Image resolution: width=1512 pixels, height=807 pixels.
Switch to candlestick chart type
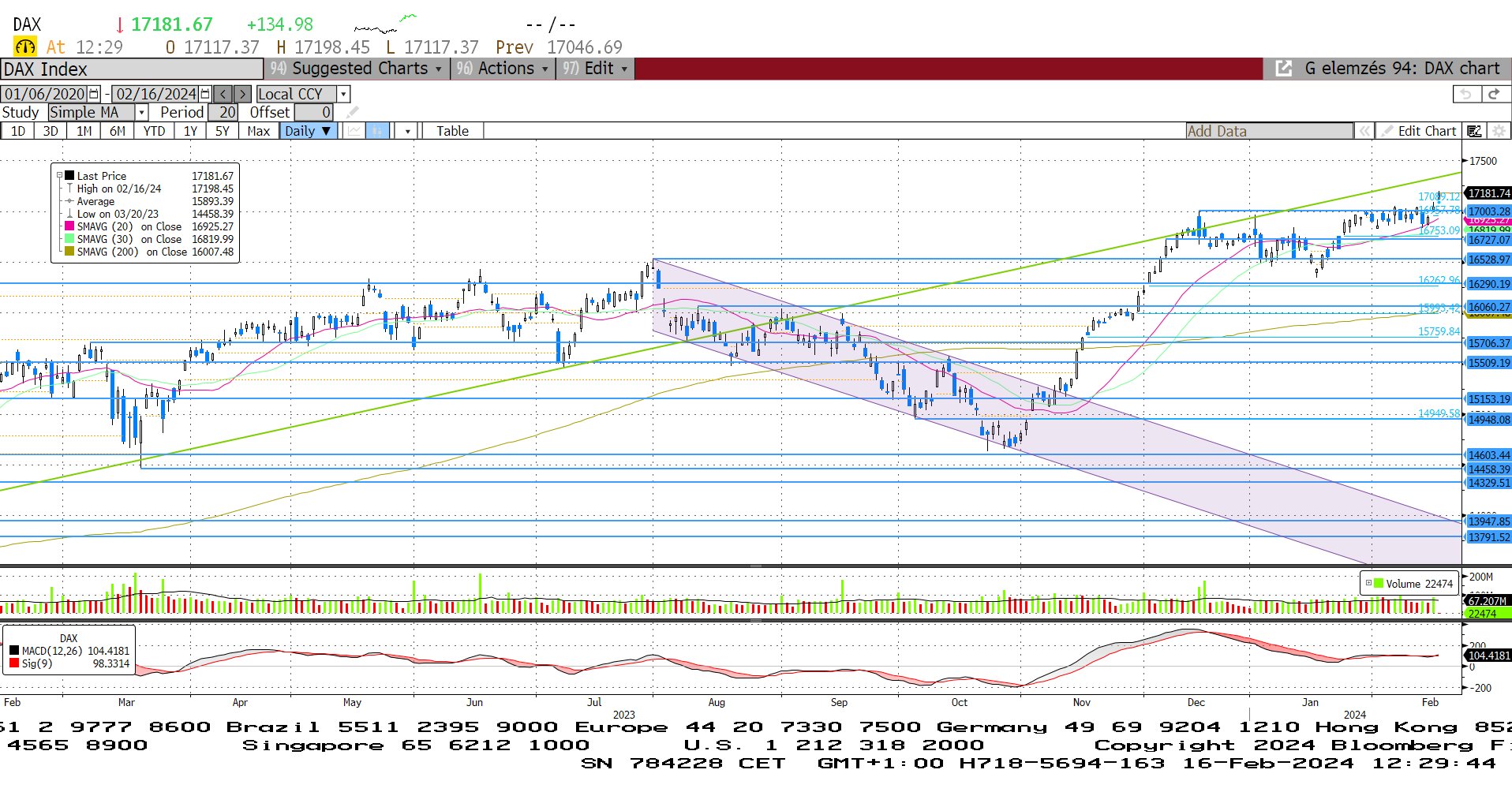[x=378, y=131]
